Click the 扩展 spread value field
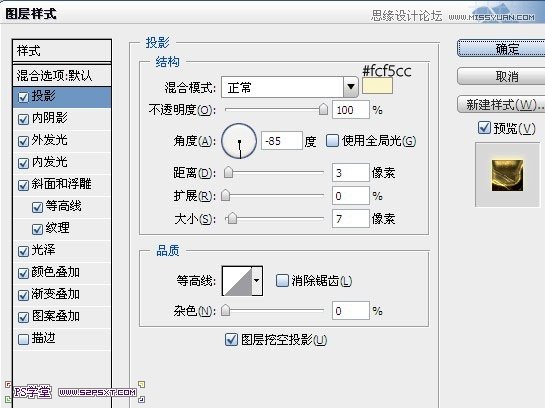The width and height of the screenshot is (545, 408). point(350,195)
